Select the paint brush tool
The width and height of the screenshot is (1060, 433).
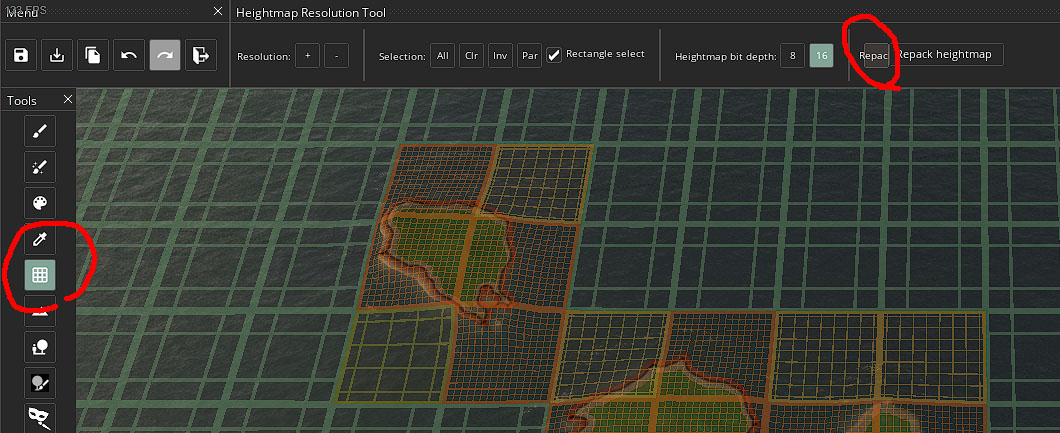pyautogui.click(x=40, y=131)
